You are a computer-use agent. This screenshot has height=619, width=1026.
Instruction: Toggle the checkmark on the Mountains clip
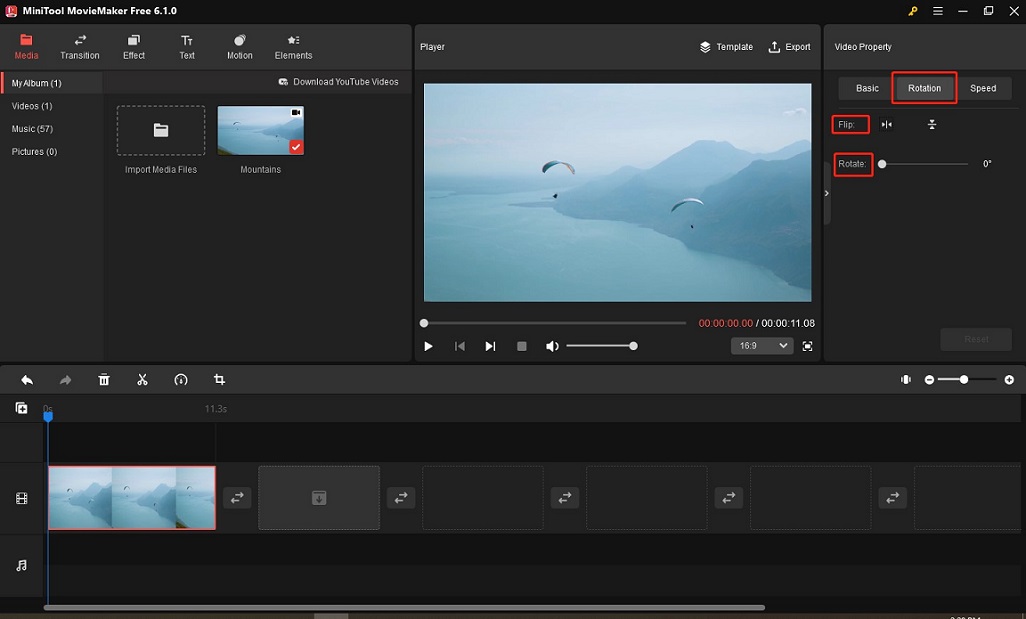296,146
